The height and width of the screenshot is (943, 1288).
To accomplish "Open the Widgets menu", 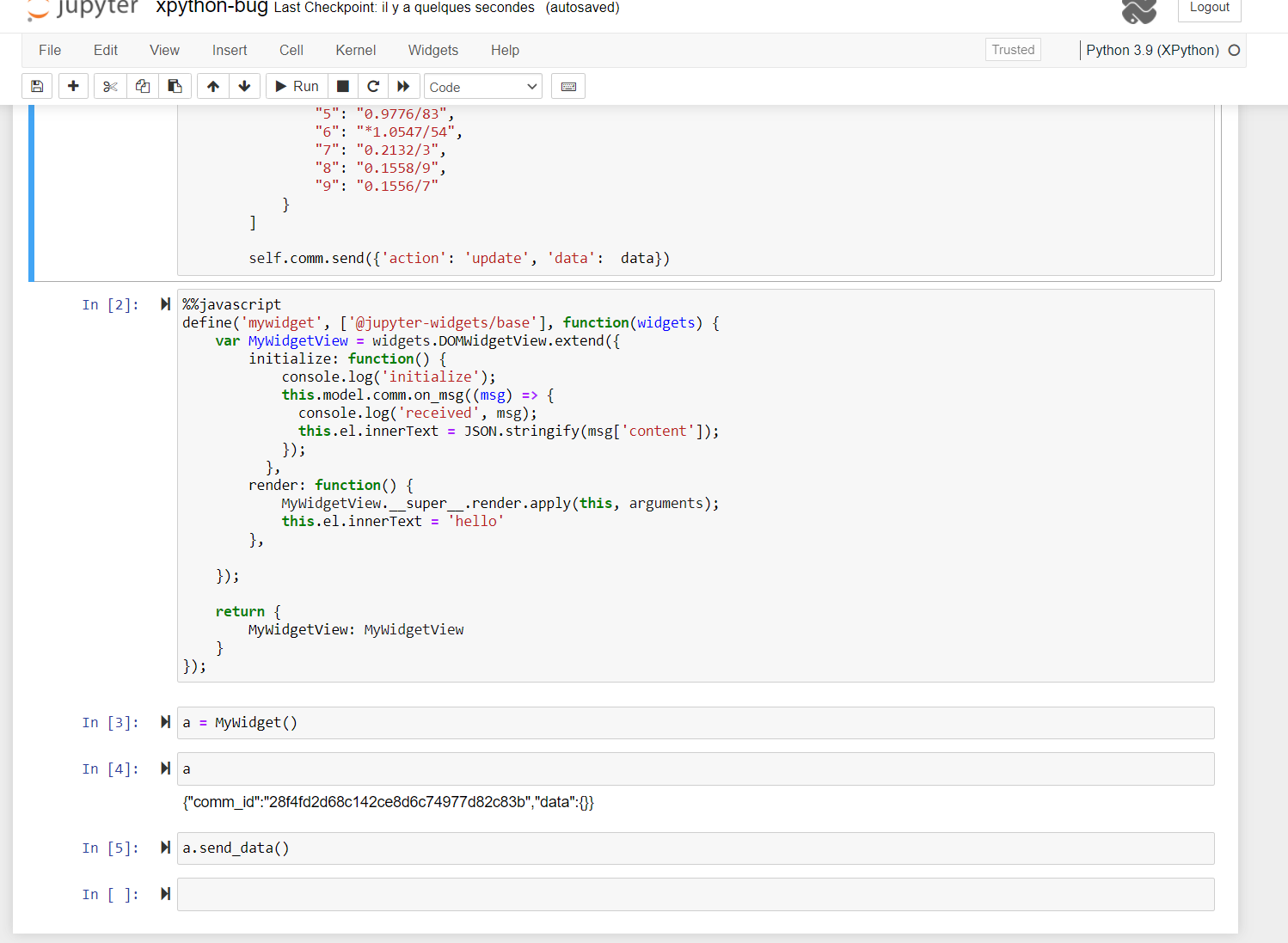I will click(x=432, y=50).
